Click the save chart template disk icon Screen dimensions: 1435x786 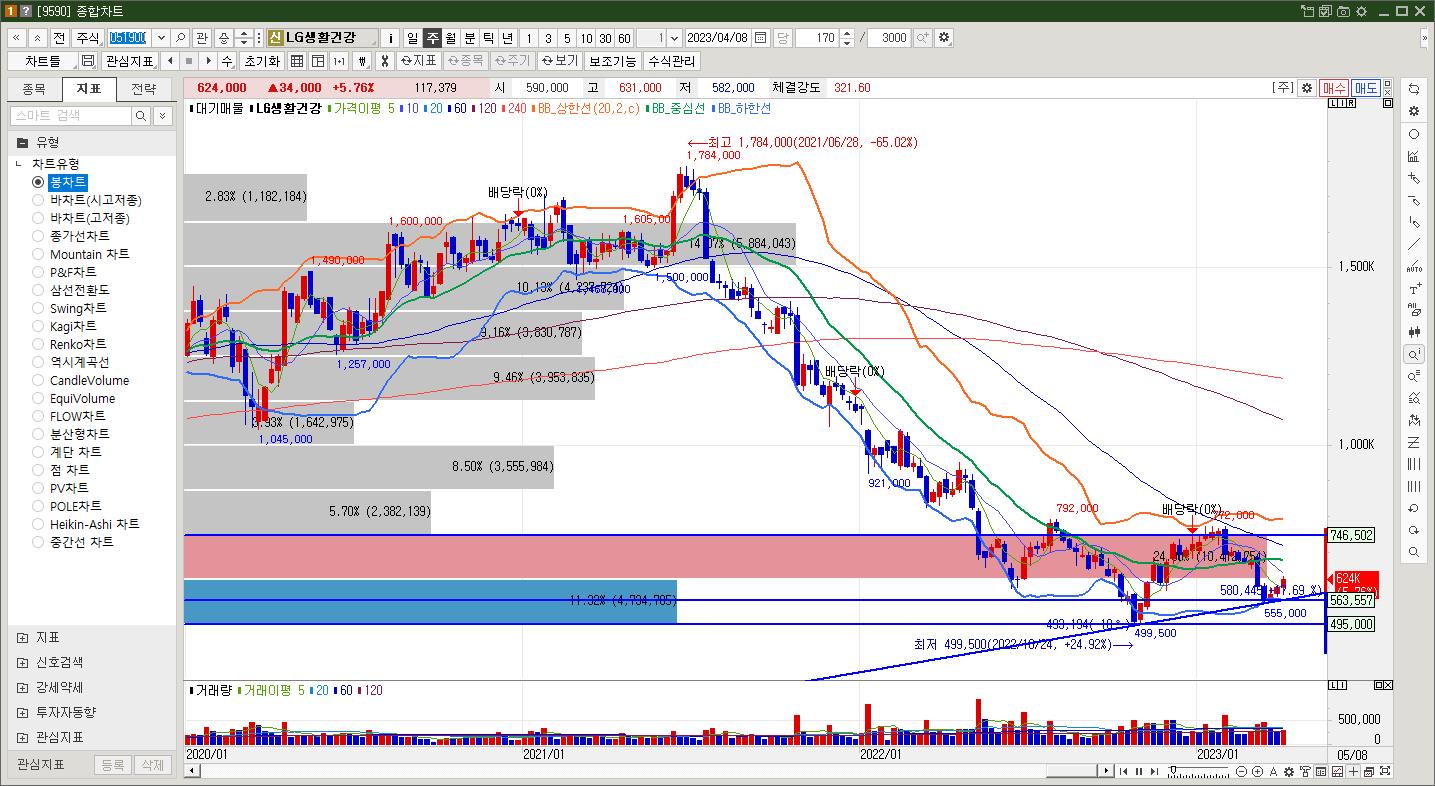click(87, 61)
